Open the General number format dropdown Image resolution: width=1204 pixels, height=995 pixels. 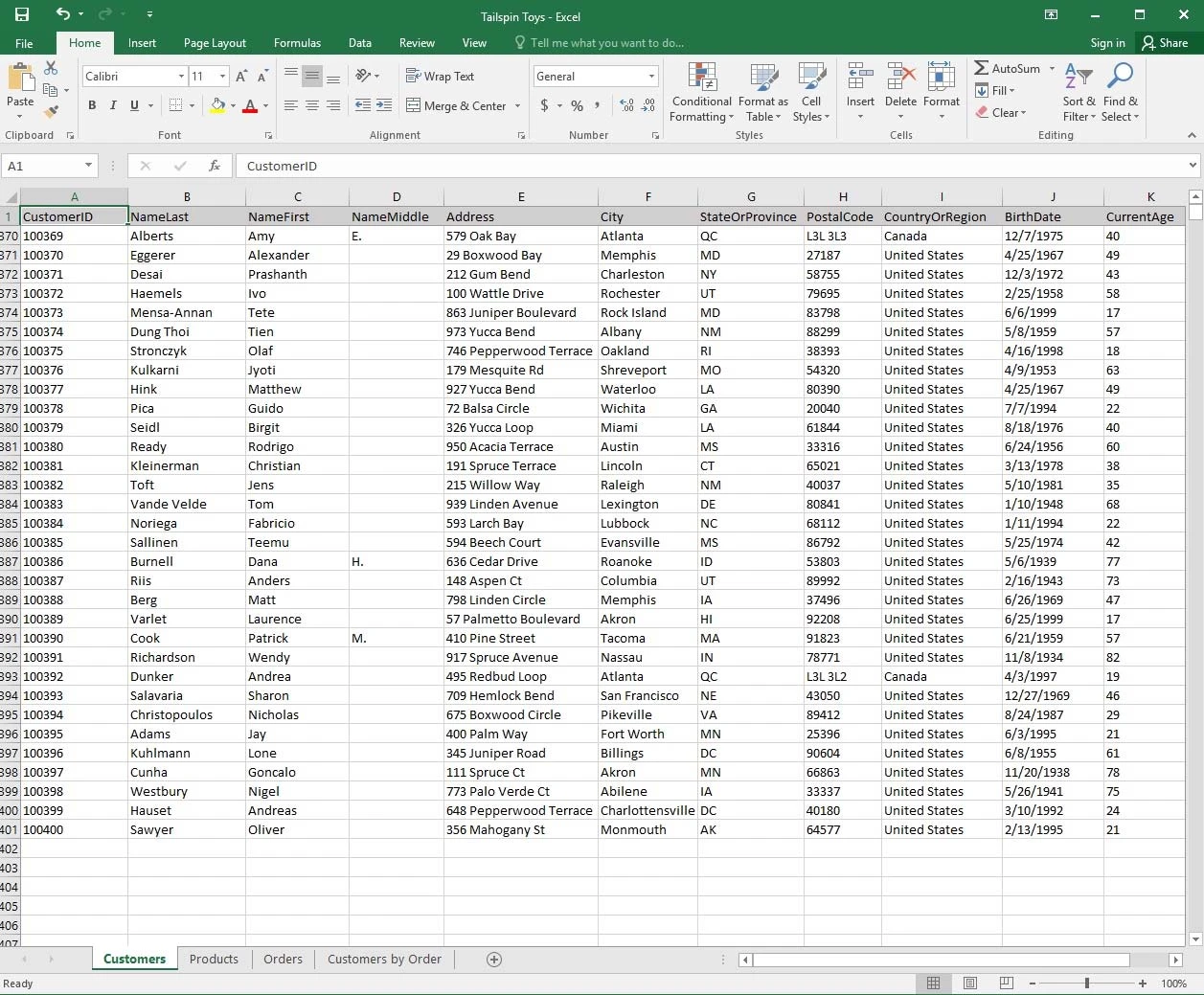pyautogui.click(x=651, y=77)
